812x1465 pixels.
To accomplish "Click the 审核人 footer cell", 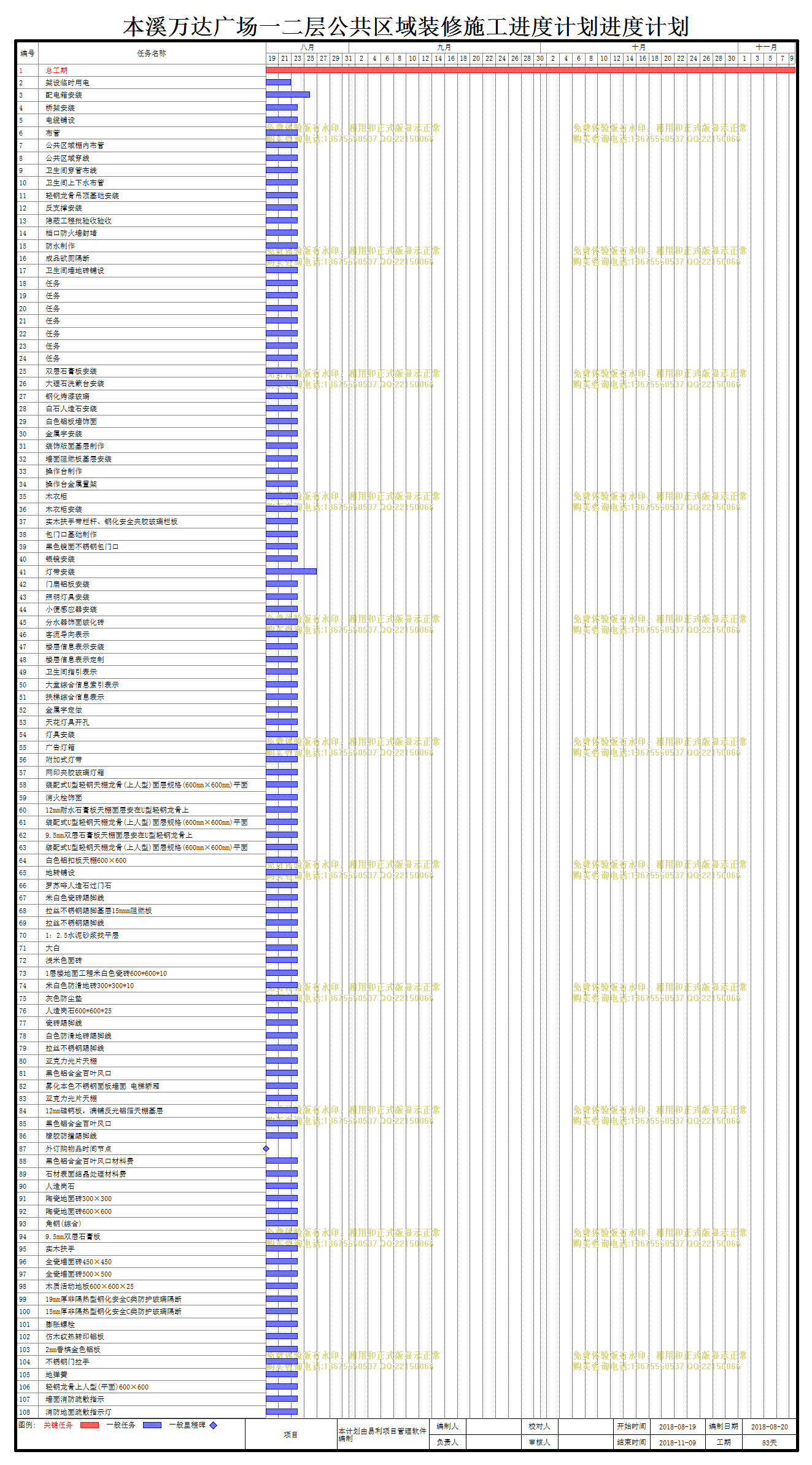I will tap(539, 1442).
